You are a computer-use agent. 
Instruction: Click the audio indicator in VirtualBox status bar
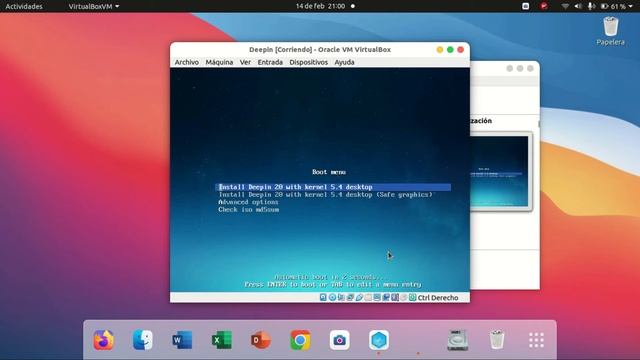click(x=341, y=298)
